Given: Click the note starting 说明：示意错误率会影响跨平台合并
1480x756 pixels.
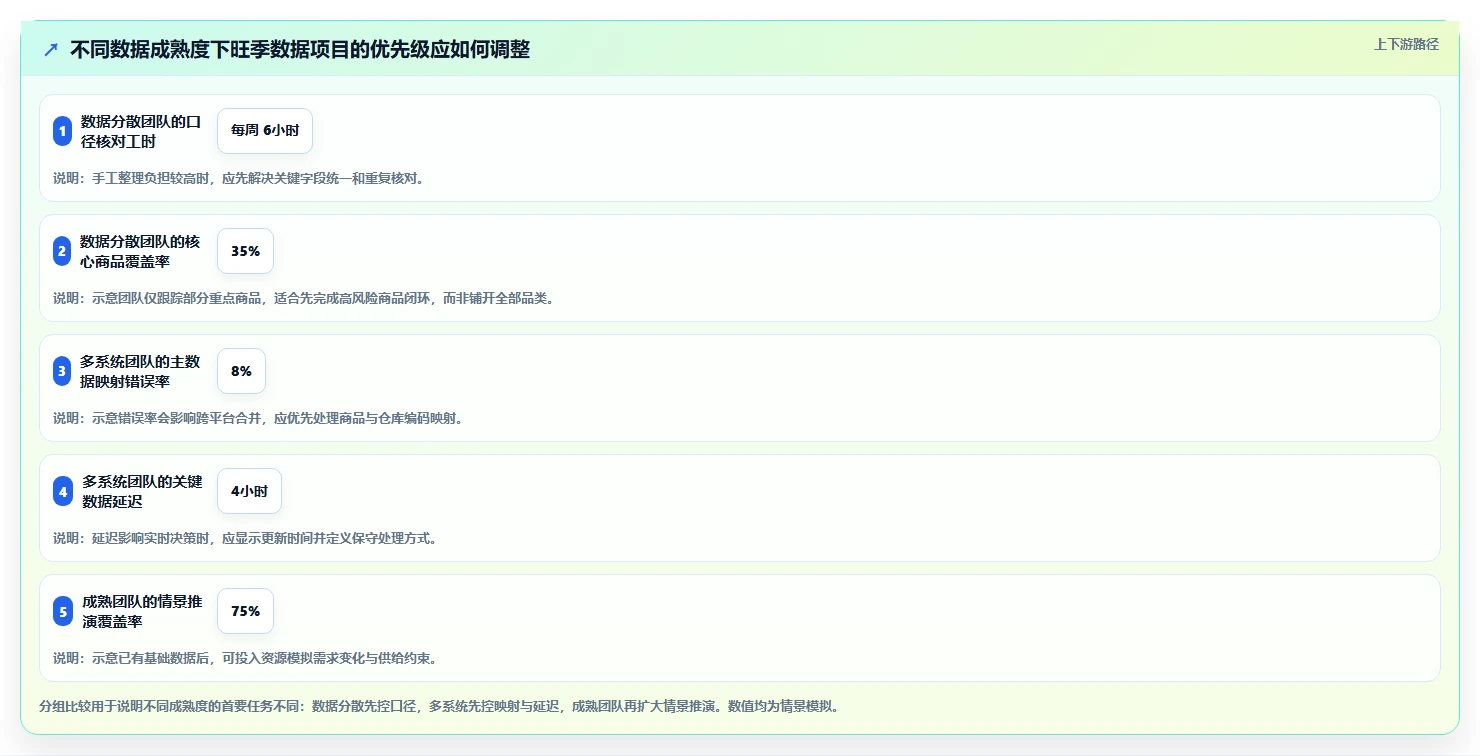Looking at the screenshot, I should point(257,419).
